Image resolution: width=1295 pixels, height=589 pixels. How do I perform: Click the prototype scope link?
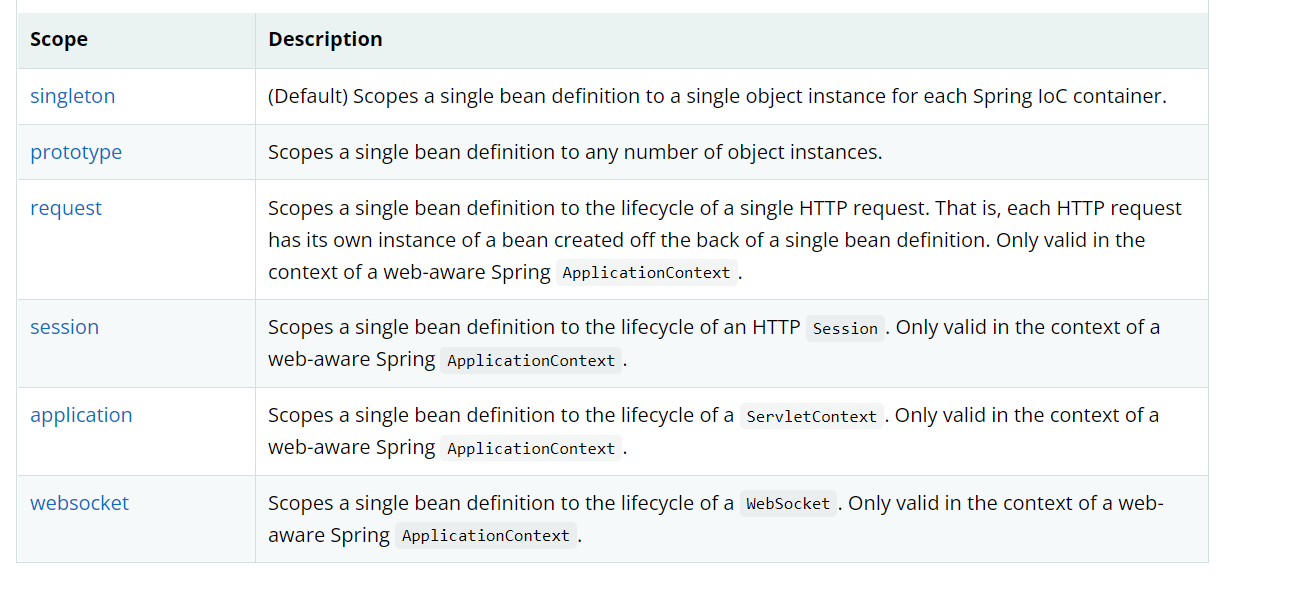coord(76,152)
